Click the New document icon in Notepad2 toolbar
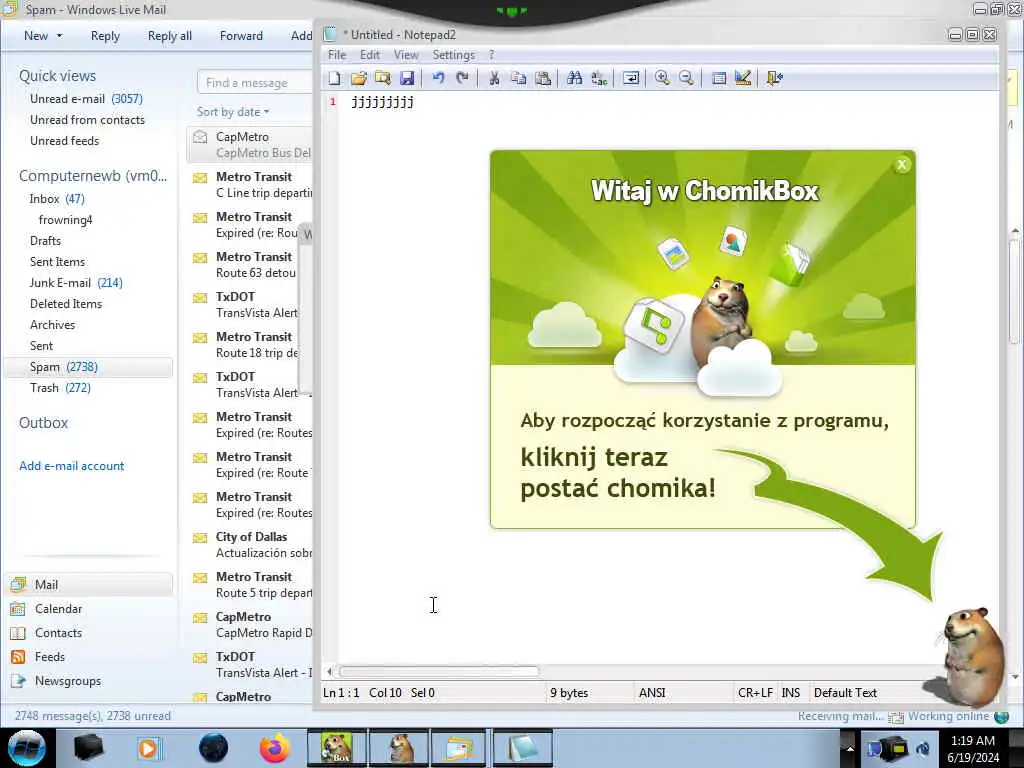Image resolution: width=1024 pixels, height=768 pixels. 334,78
